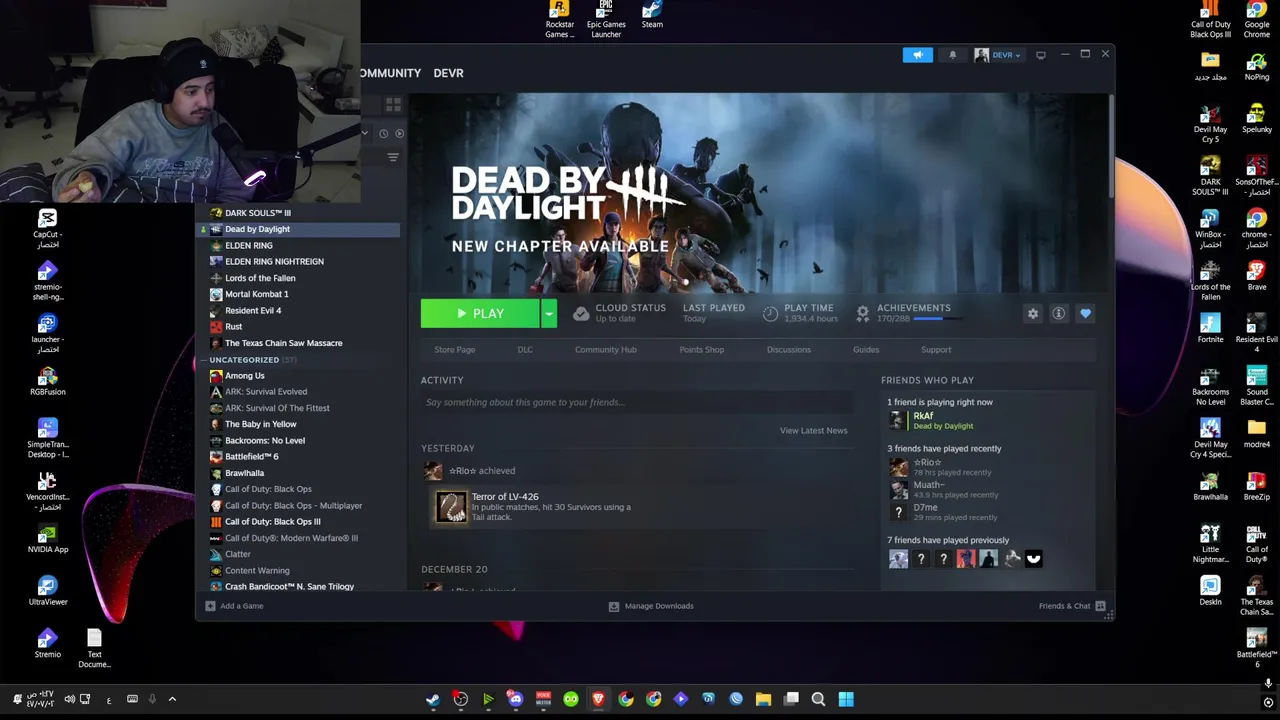Click View Latest News link
The height and width of the screenshot is (720, 1280).
pyautogui.click(x=813, y=431)
